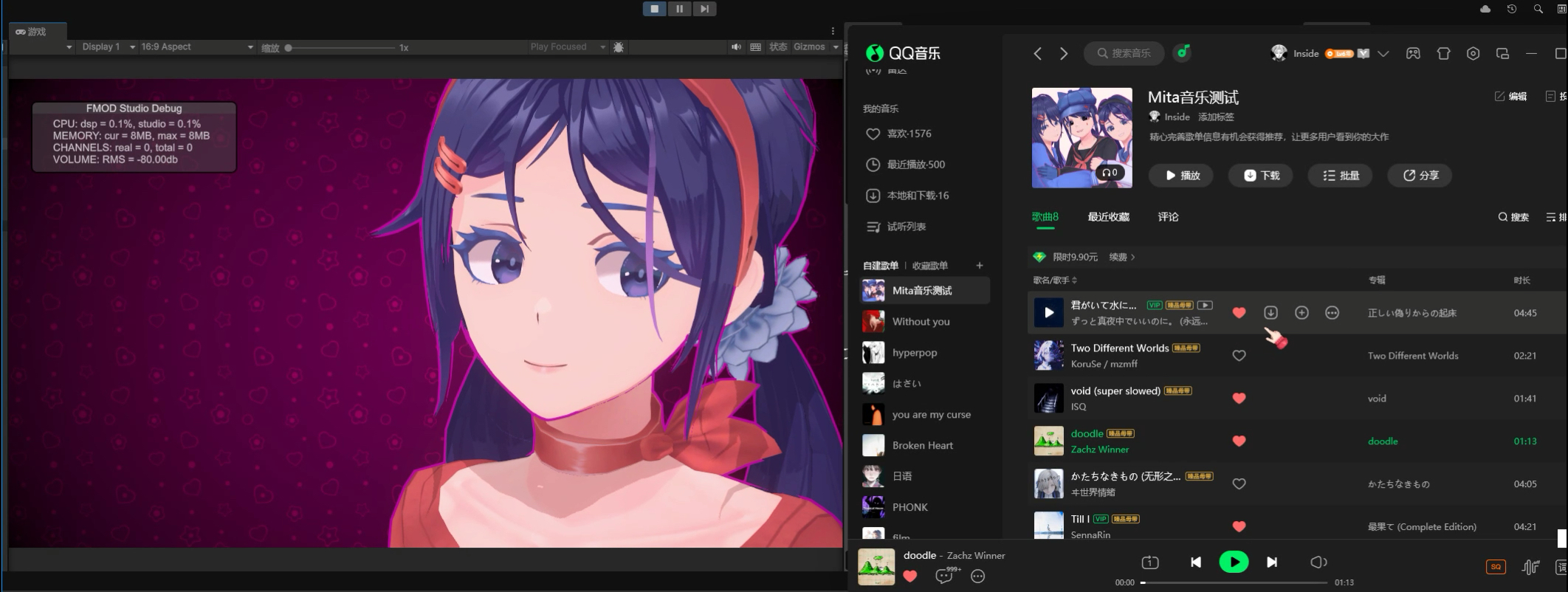The image size is (1568, 592).
Task: Go back in QQ Music navigation
Action: [x=1038, y=53]
